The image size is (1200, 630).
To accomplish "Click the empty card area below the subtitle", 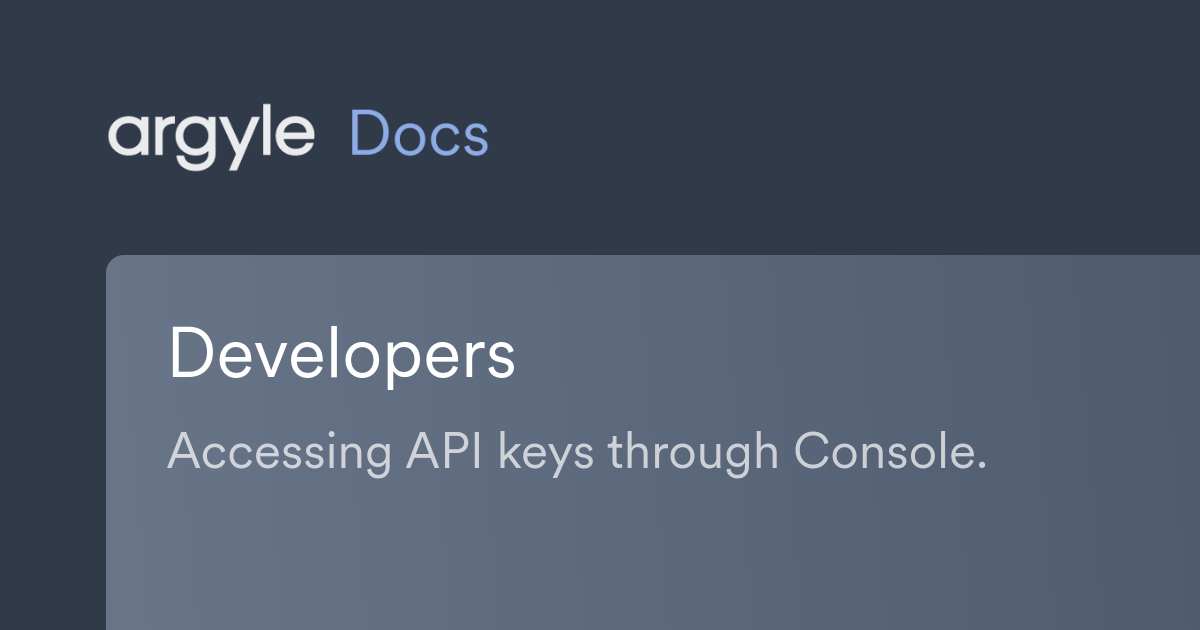I will pos(650,560).
